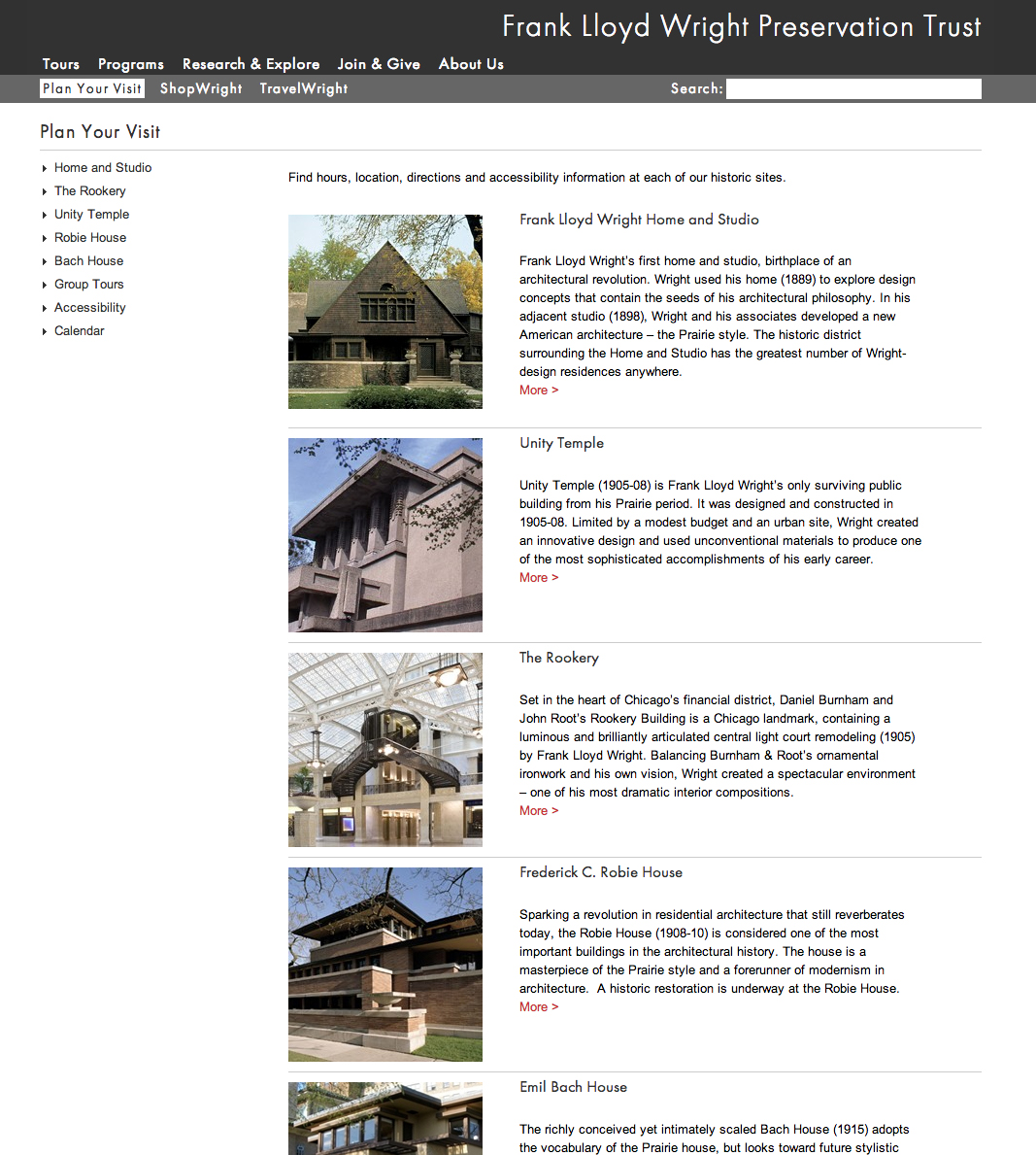The height and width of the screenshot is (1155, 1036).
Task: Click the arrow bullet beside Calendar
Action: pos(45,331)
